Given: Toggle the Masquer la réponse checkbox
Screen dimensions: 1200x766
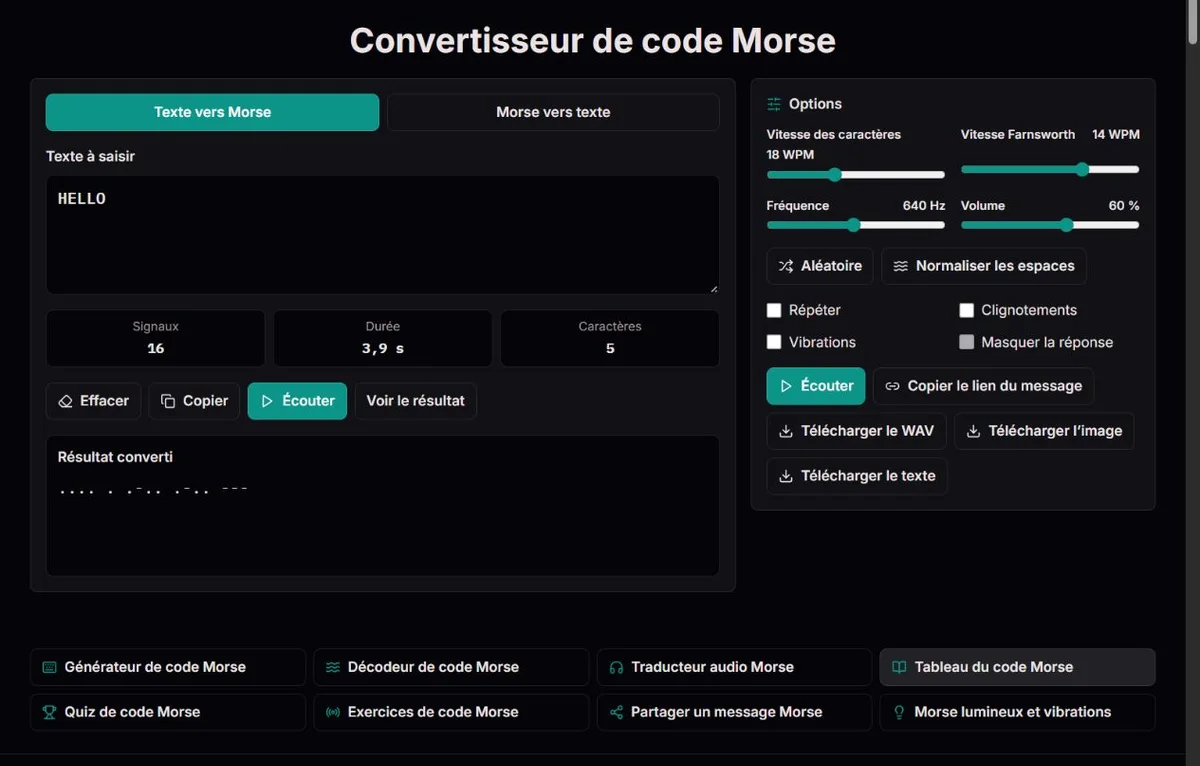Looking at the screenshot, I should [x=967, y=342].
